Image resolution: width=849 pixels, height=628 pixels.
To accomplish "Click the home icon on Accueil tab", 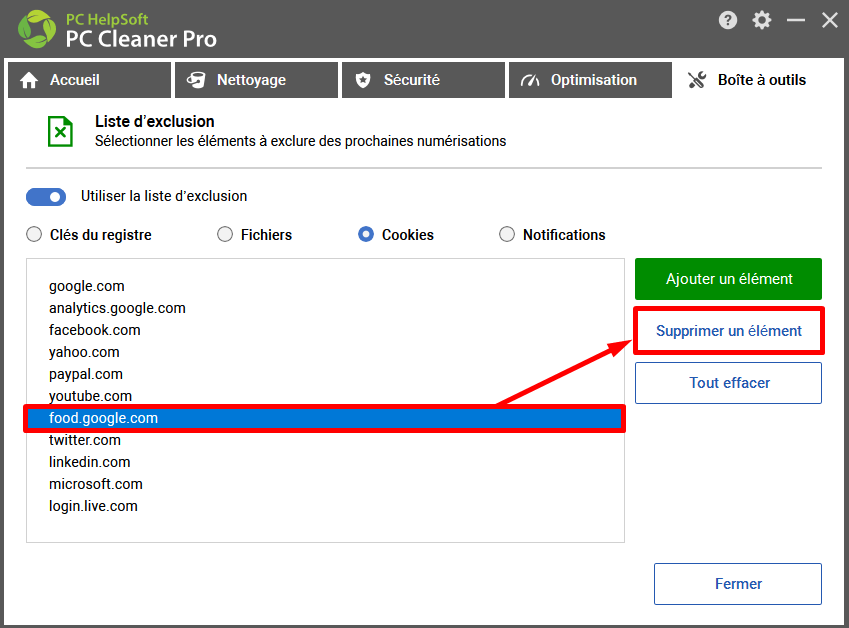I will (x=29, y=80).
